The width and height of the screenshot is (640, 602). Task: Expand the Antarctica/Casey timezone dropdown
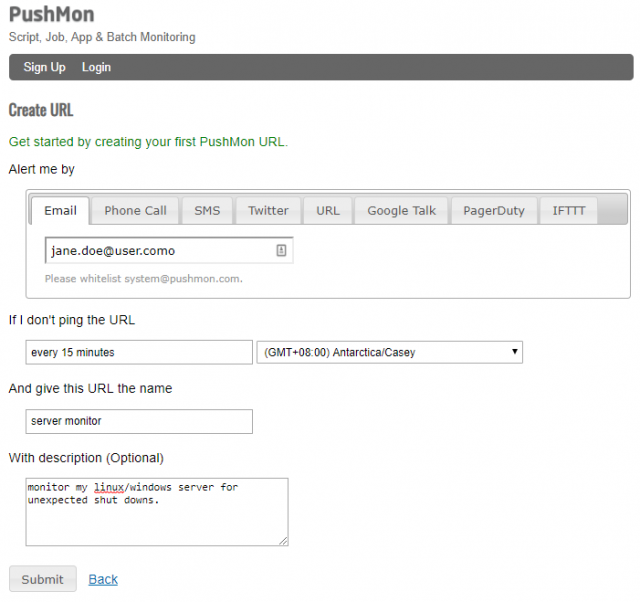click(x=390, y=352)
